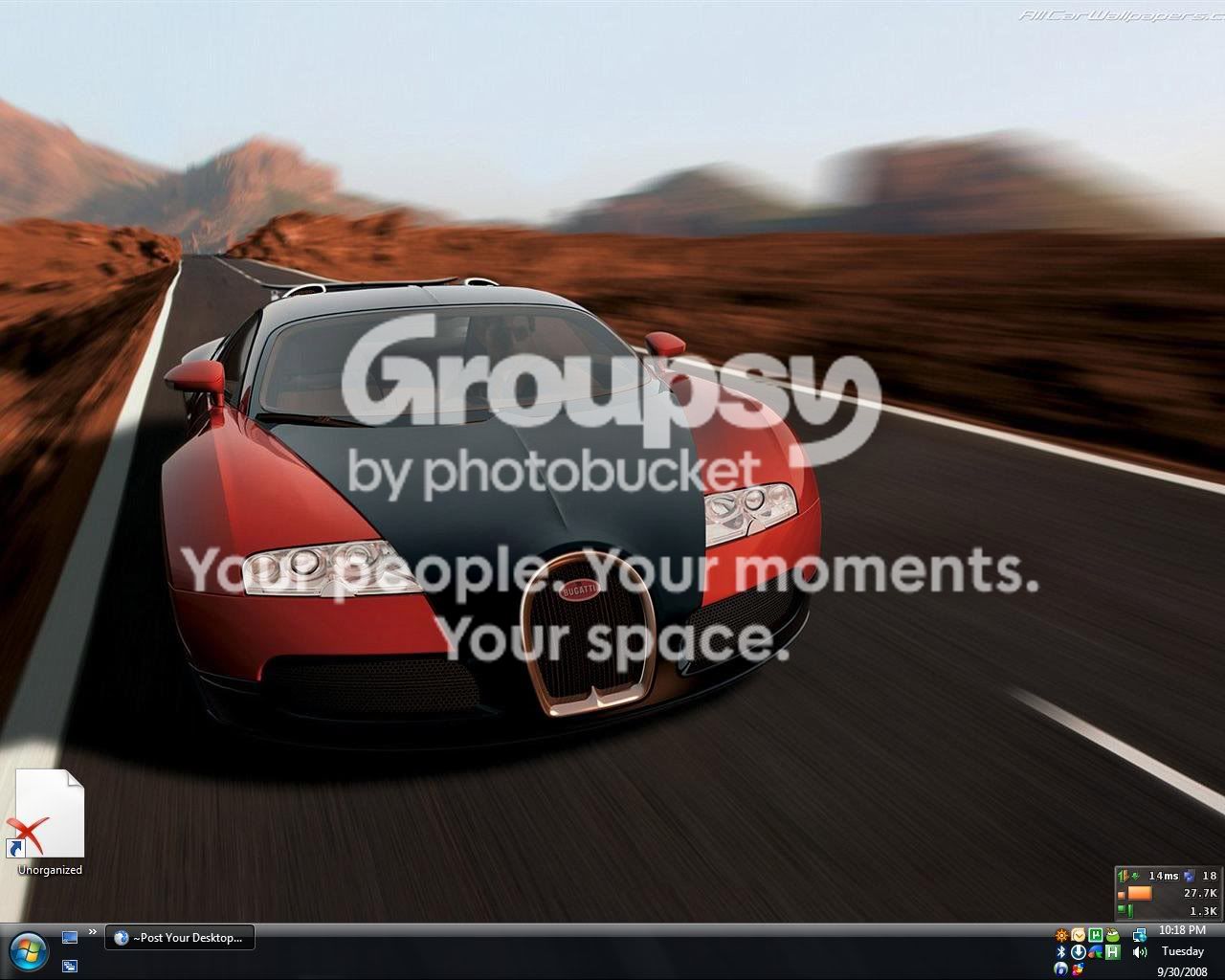Click the blue circular b tray icon
The image size is (1225, 980).
coord(1061,969)
